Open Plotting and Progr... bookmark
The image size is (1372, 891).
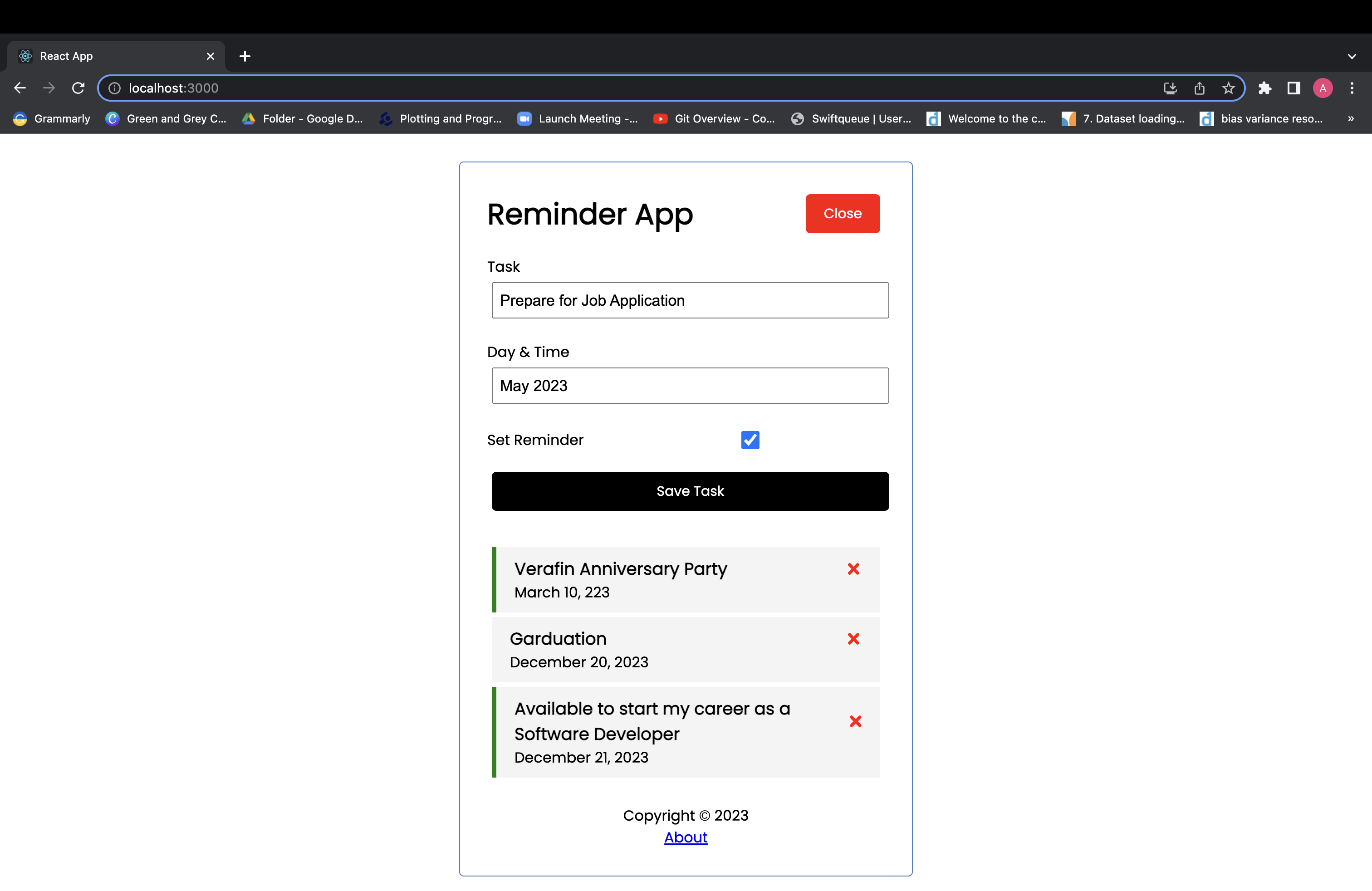click(x=440, y=119)
